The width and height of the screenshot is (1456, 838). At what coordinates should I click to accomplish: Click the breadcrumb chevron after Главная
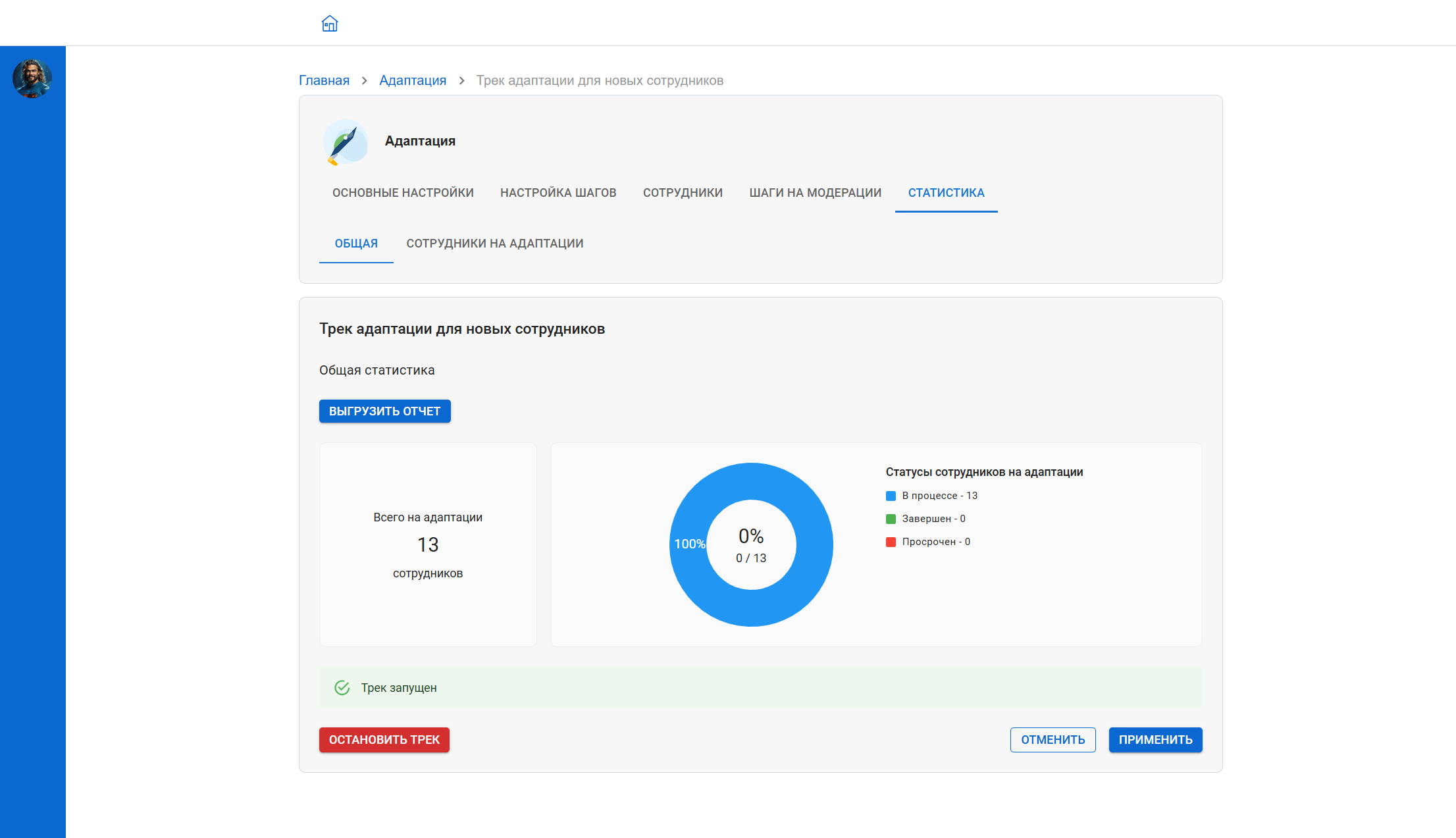point(364,80)
